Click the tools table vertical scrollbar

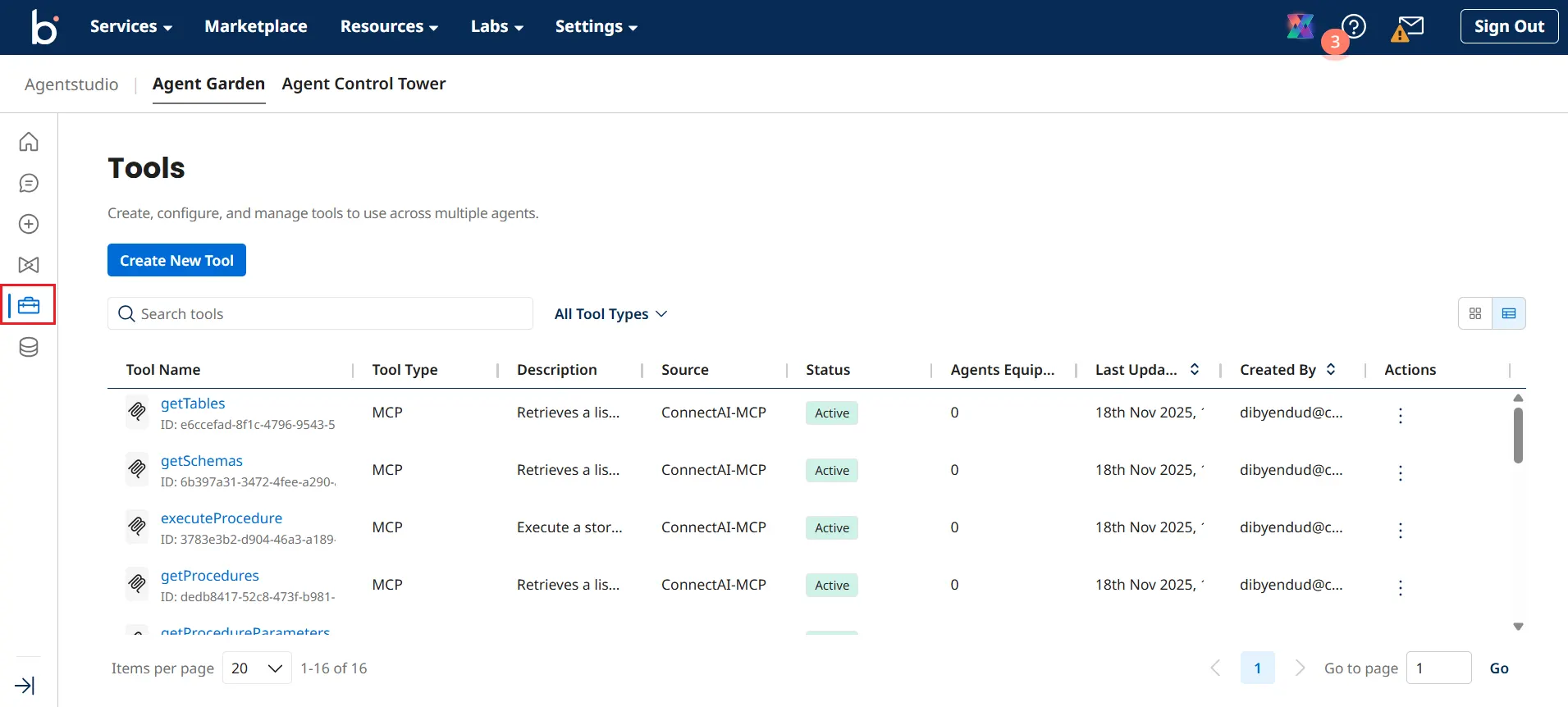(x=1518, y=436)
